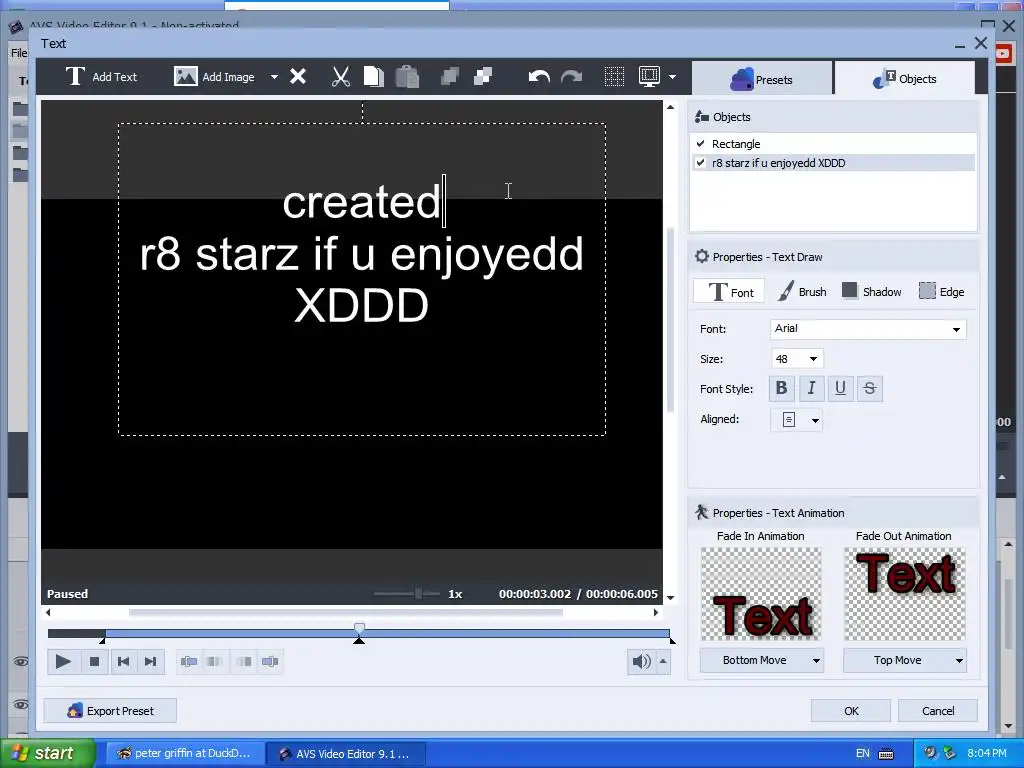Cut selection with scissors icon
Viewport: 1024px width, 768px height.
tap(340, 76)
